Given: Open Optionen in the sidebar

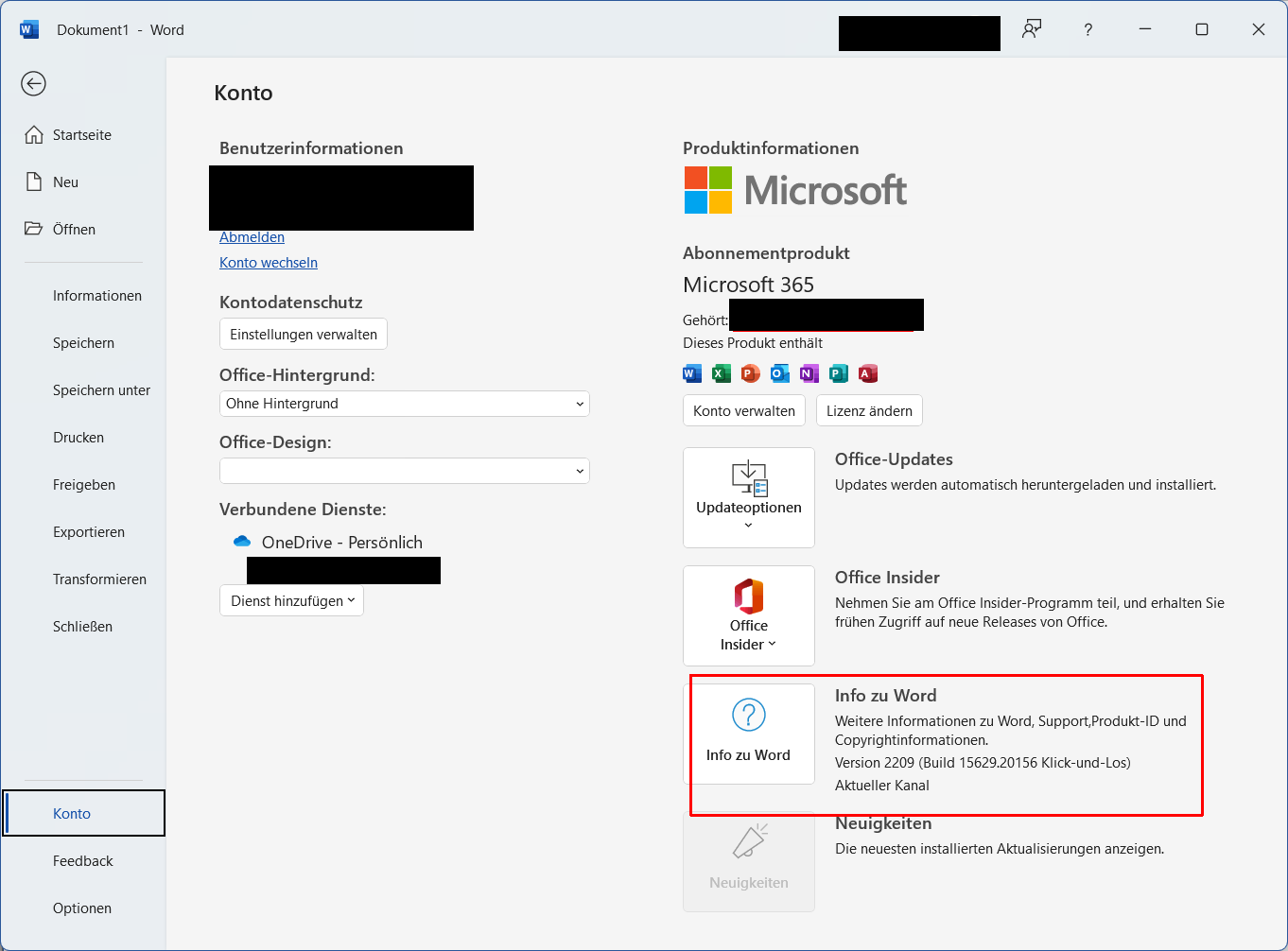Looking at the screenshot, I should coord(83,908).
